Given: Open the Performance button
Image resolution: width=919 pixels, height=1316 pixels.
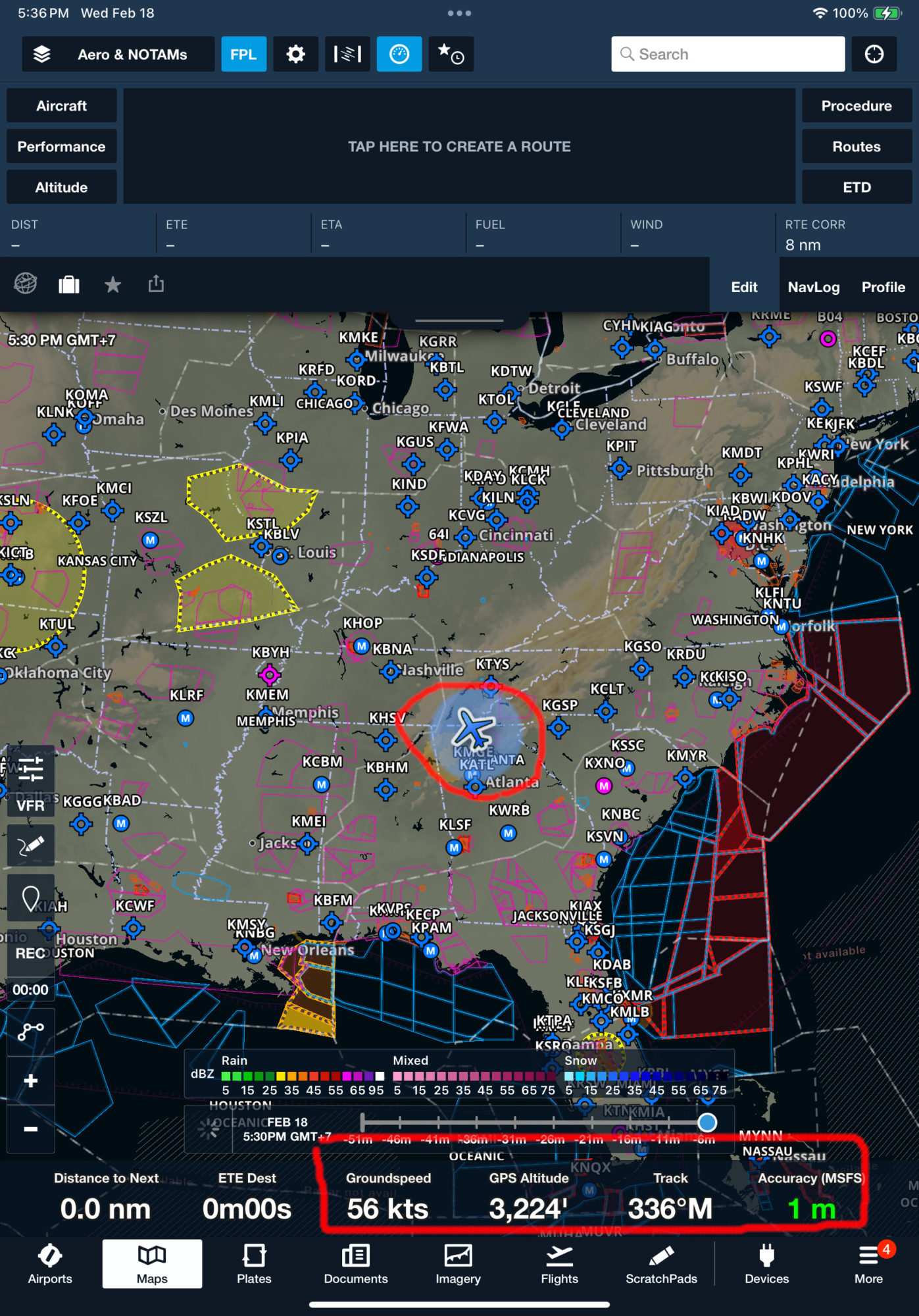Looking at the screenshot, I should (62, 147).
